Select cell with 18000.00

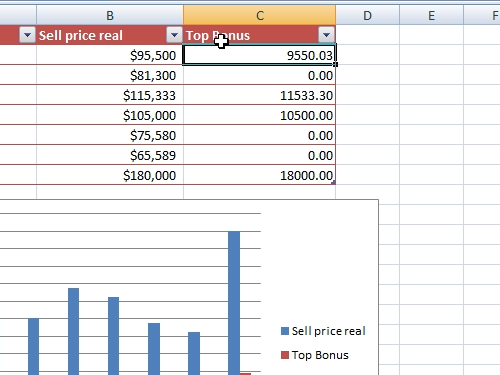pos(260,175)
